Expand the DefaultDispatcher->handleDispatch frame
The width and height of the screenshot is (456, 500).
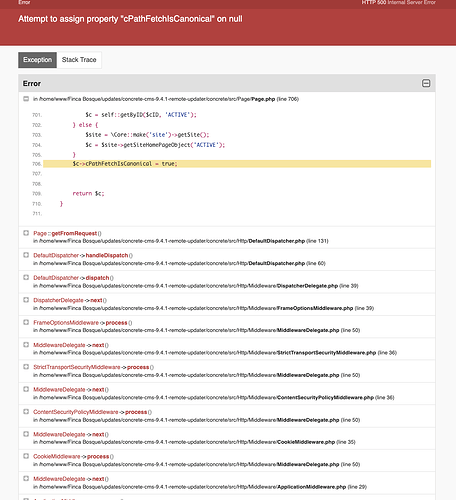coord(26,255)
